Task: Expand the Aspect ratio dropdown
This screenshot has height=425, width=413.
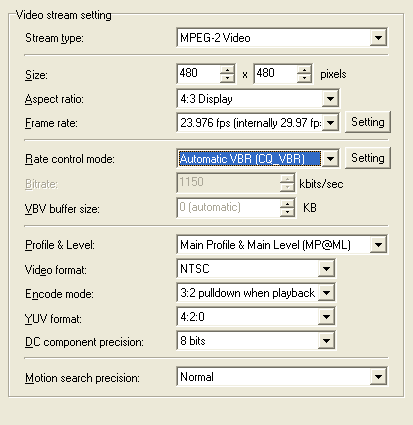Action: [330, 99]
